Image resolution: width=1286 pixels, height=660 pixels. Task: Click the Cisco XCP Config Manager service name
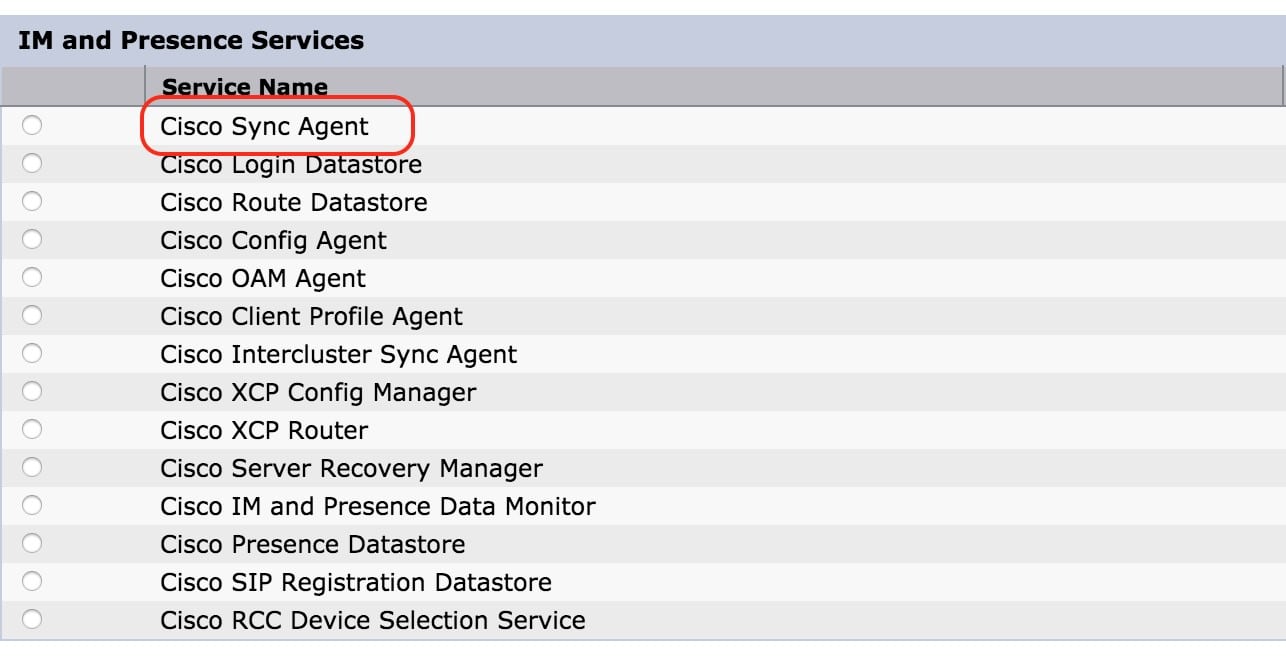[318, 393]
